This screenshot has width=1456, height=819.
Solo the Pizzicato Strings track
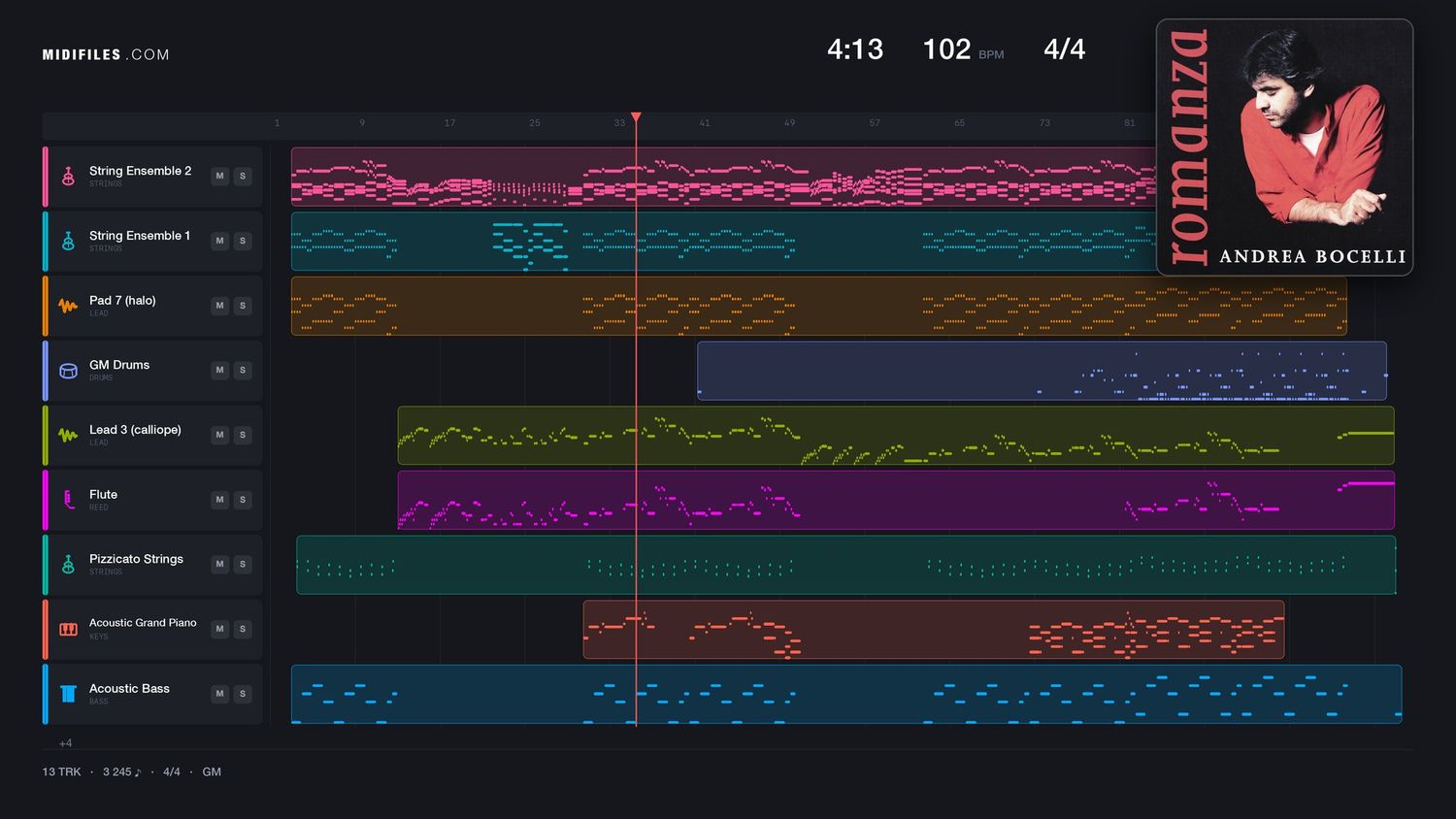click(243, 565)
